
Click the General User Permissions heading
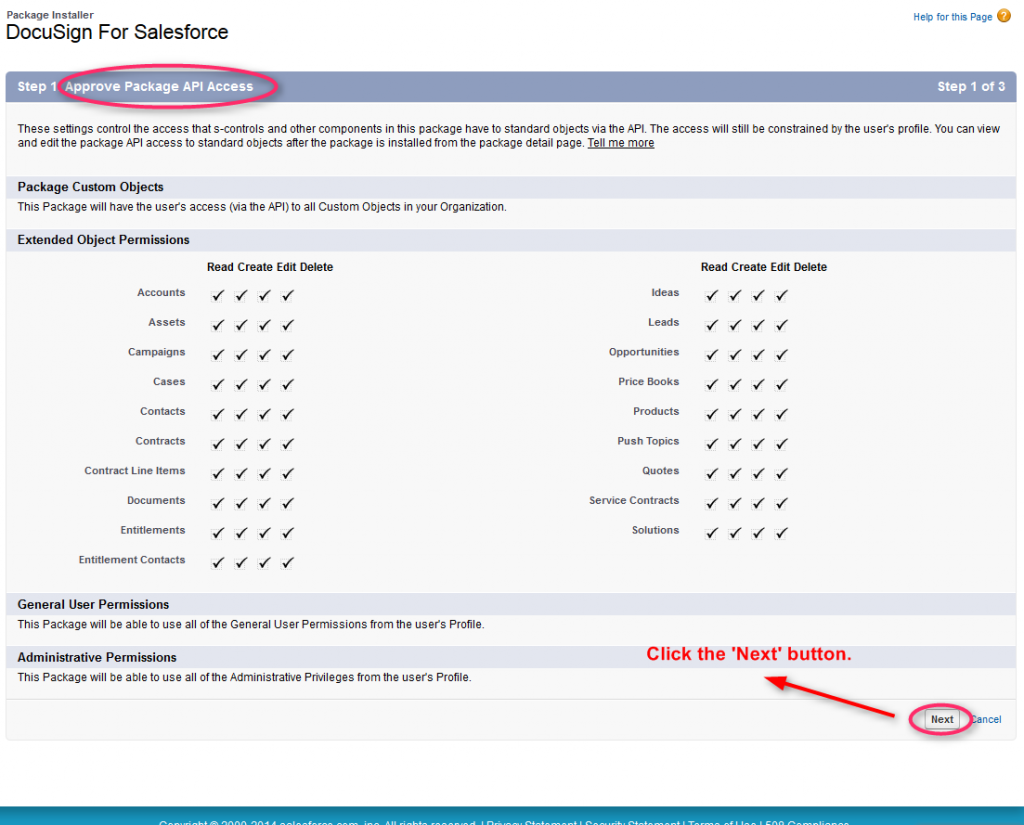point(93,605)
